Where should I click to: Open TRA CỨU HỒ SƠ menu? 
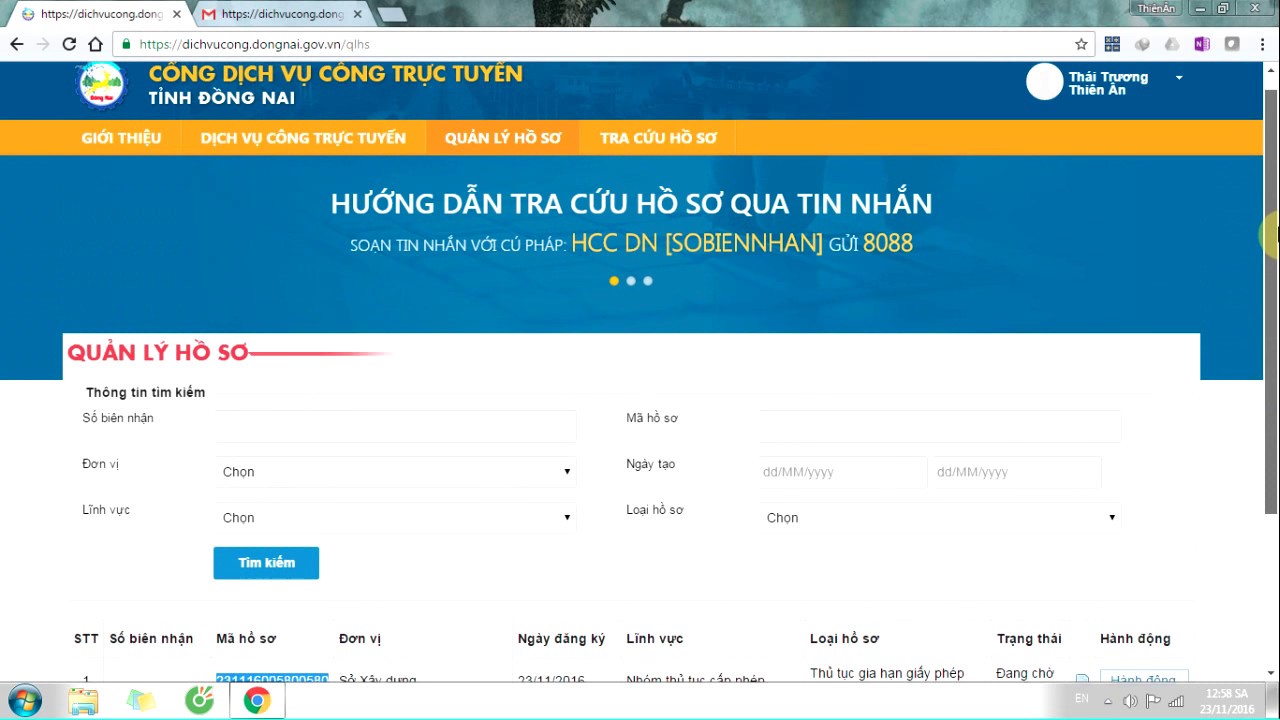(658, 138)
